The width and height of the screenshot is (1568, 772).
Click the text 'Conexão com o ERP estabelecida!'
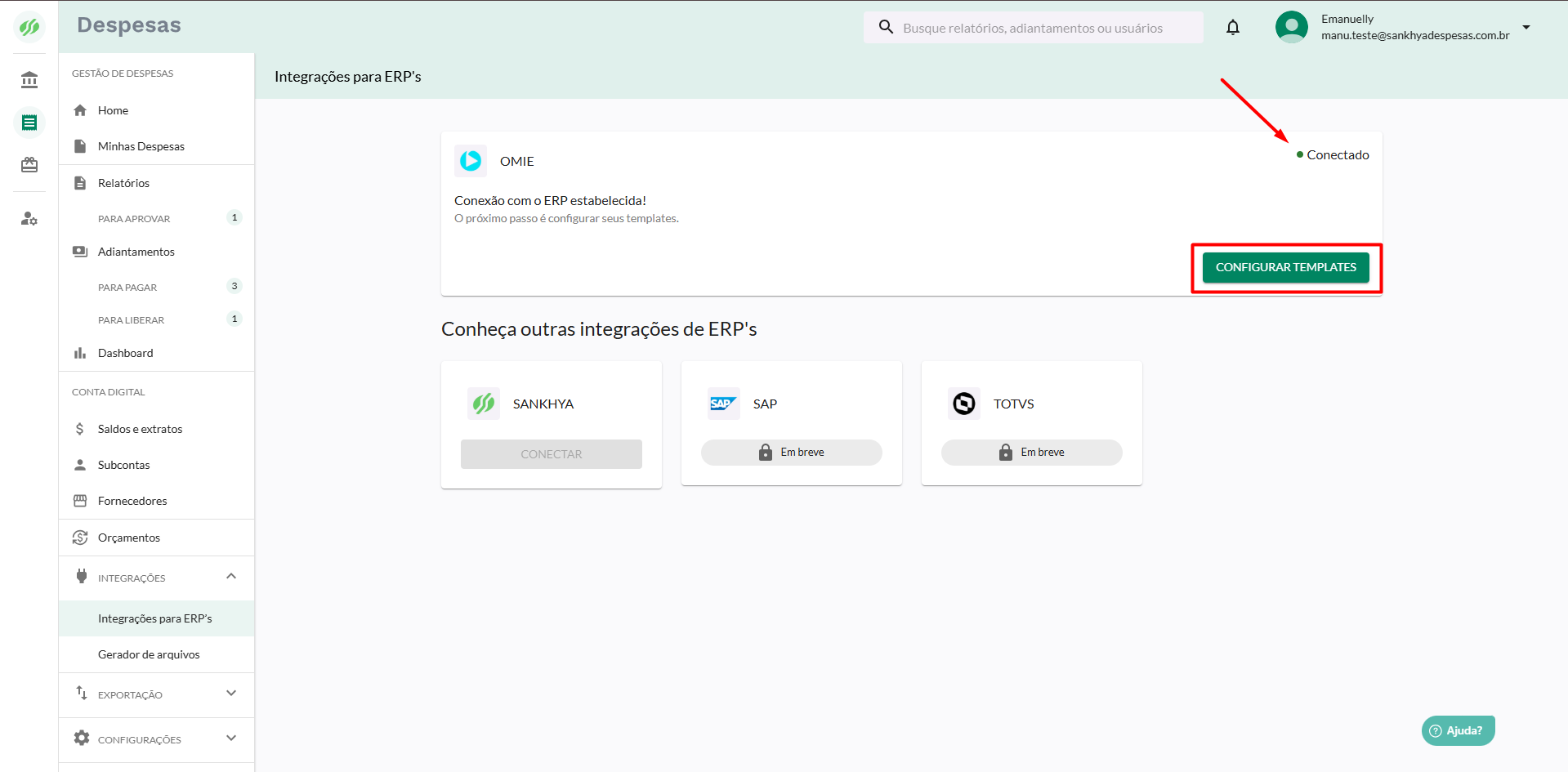click(x=550, y=200)
